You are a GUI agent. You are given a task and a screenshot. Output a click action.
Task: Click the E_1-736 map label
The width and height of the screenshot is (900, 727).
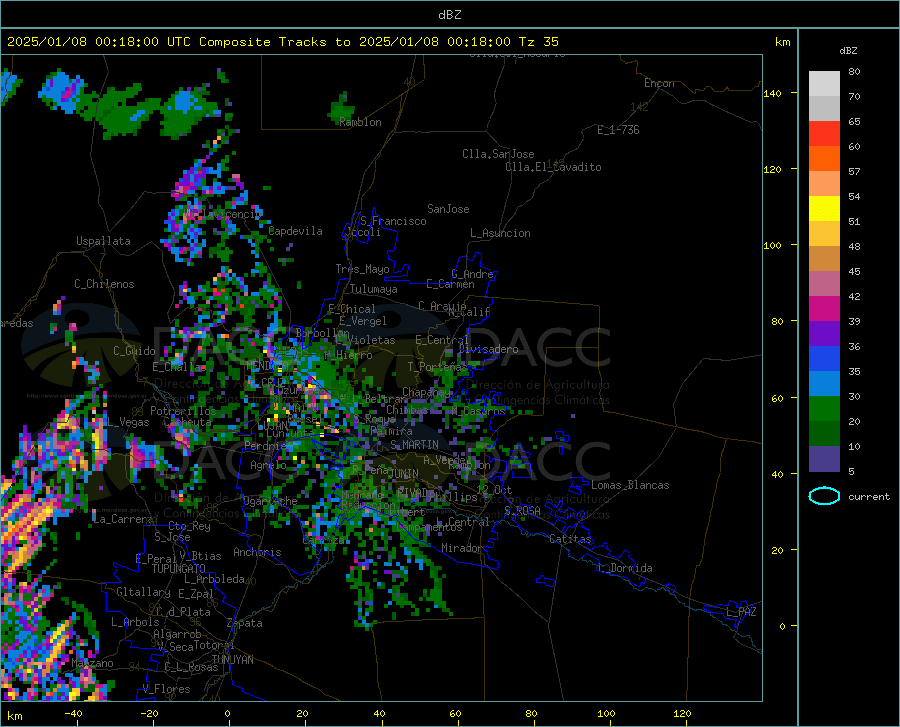618,130
